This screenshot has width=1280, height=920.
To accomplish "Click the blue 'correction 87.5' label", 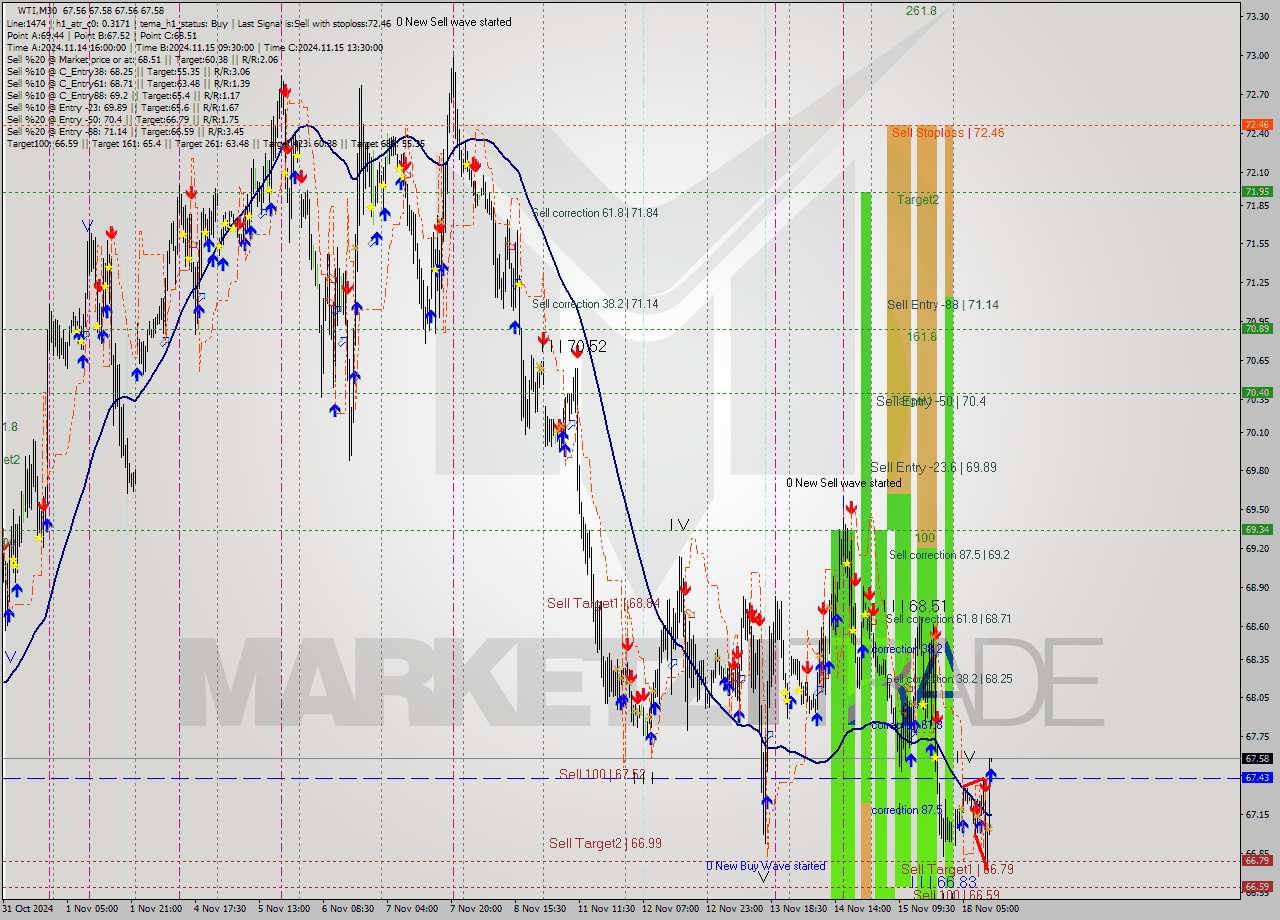I will click(906, 810).
